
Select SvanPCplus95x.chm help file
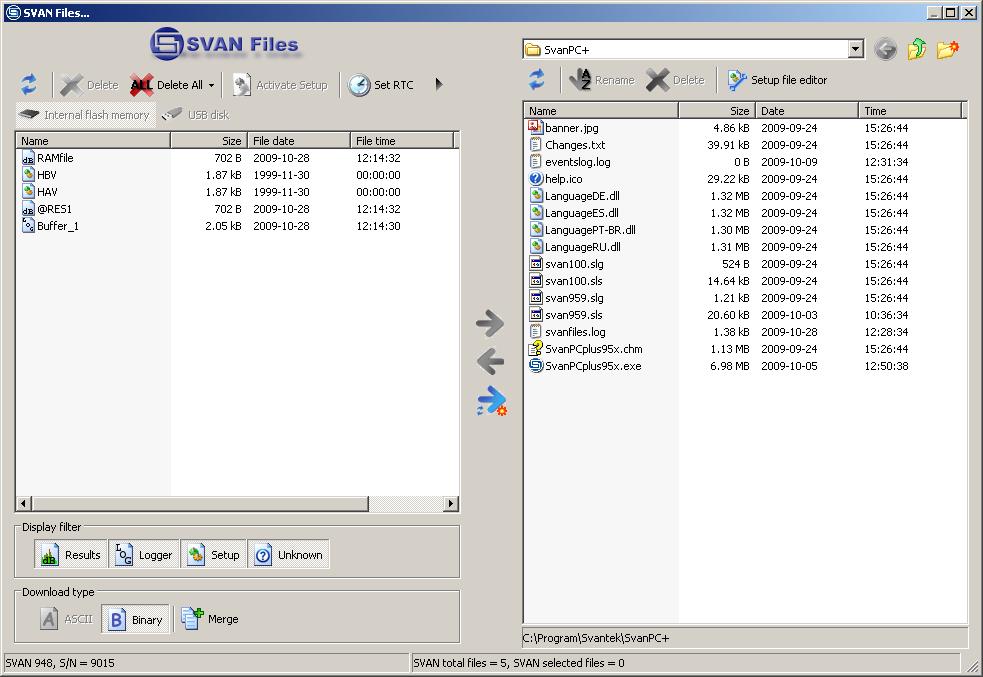tap(586, 348)
